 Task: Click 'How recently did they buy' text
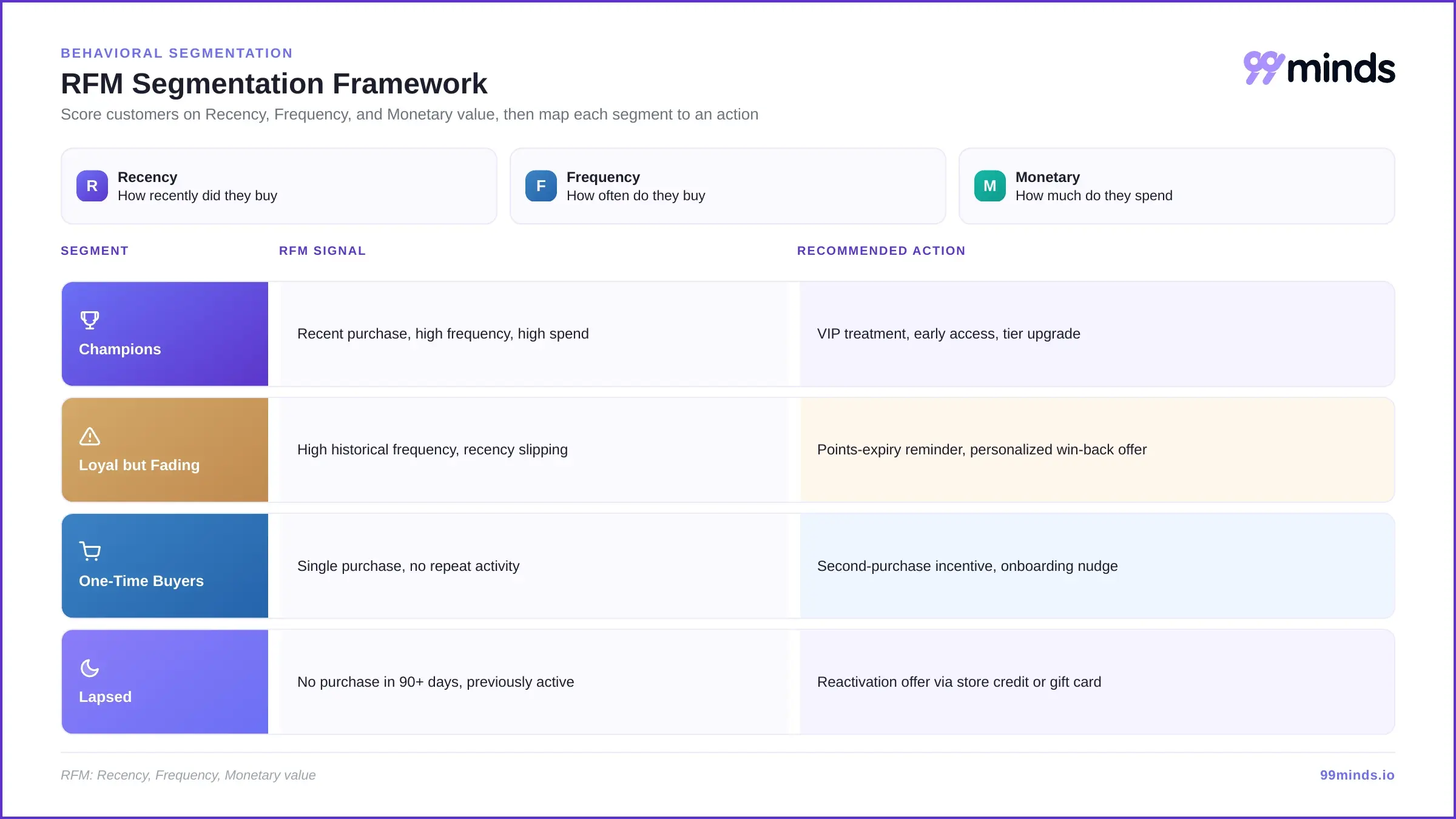click(197, 195)
